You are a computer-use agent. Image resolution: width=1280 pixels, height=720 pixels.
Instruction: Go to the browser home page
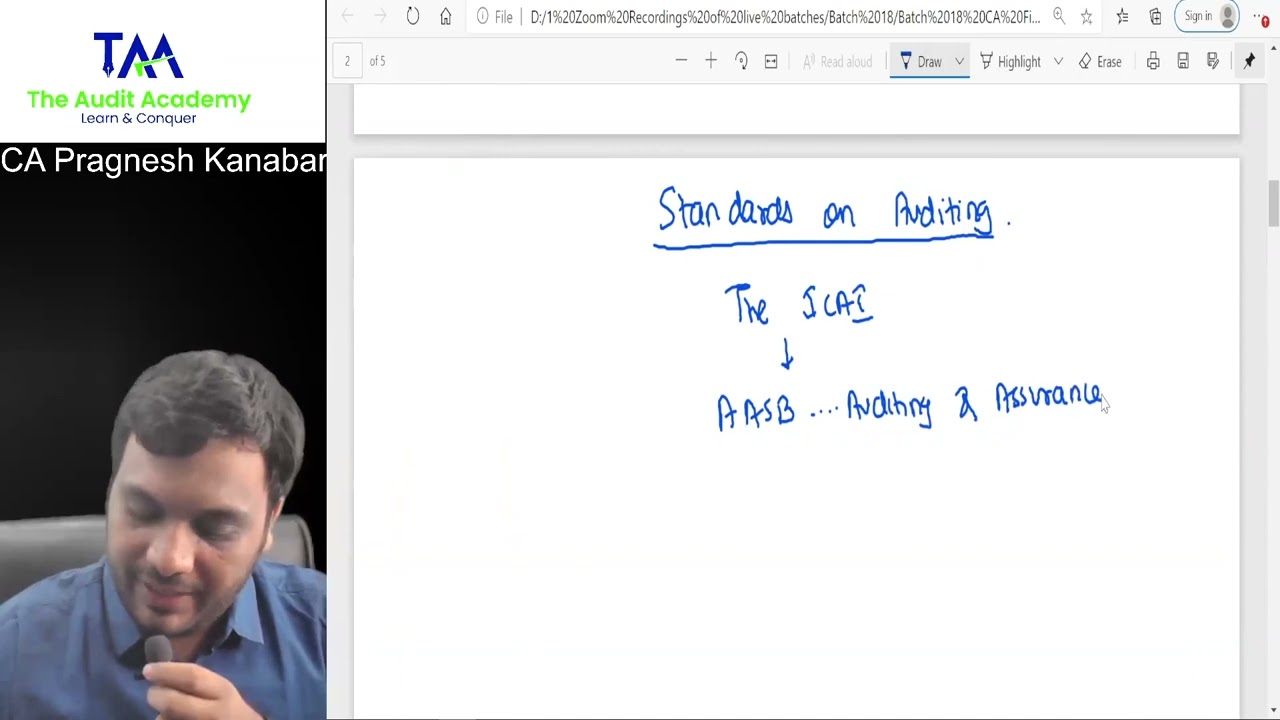446,16
